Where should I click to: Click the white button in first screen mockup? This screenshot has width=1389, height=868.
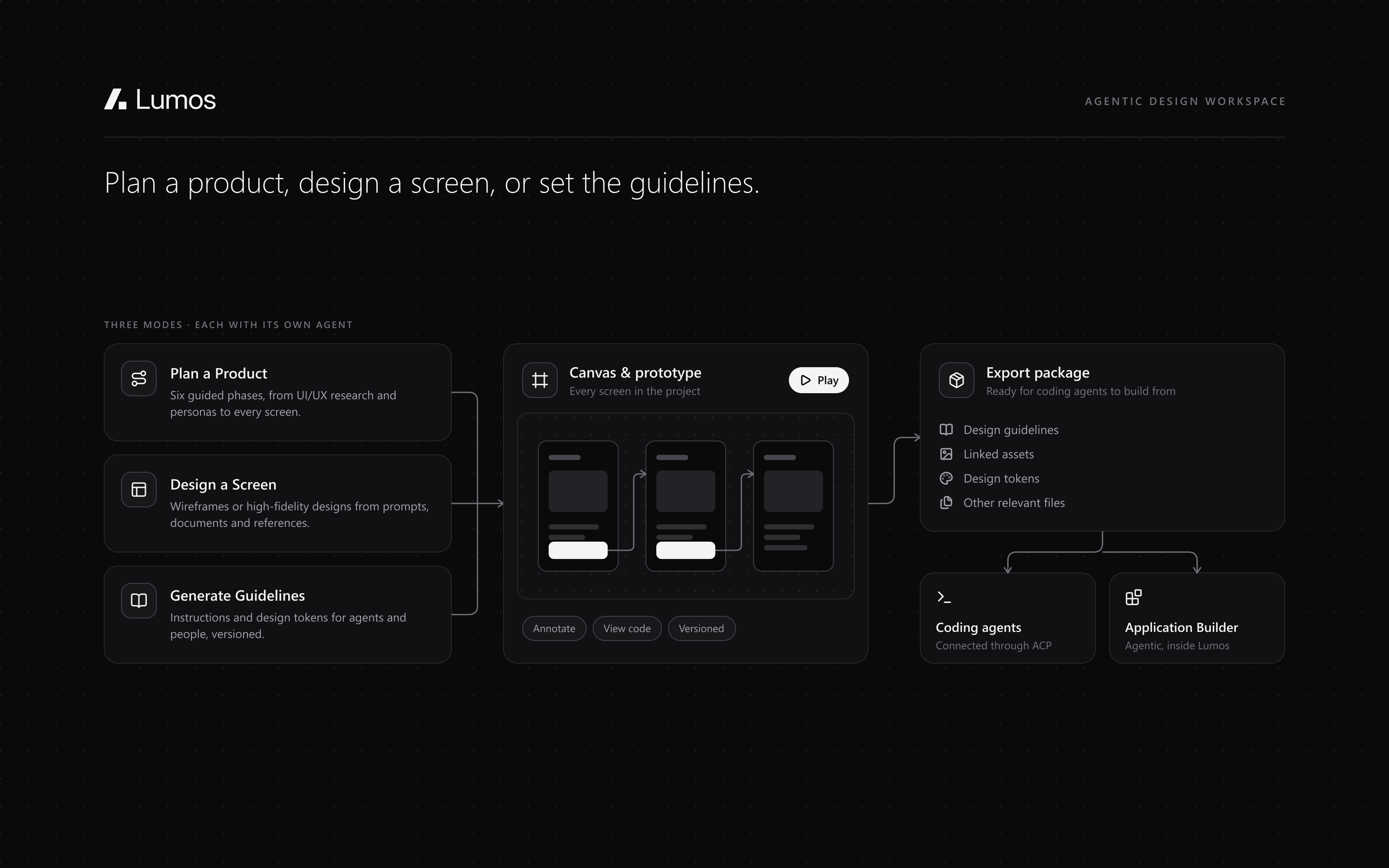tap(578, 550)
